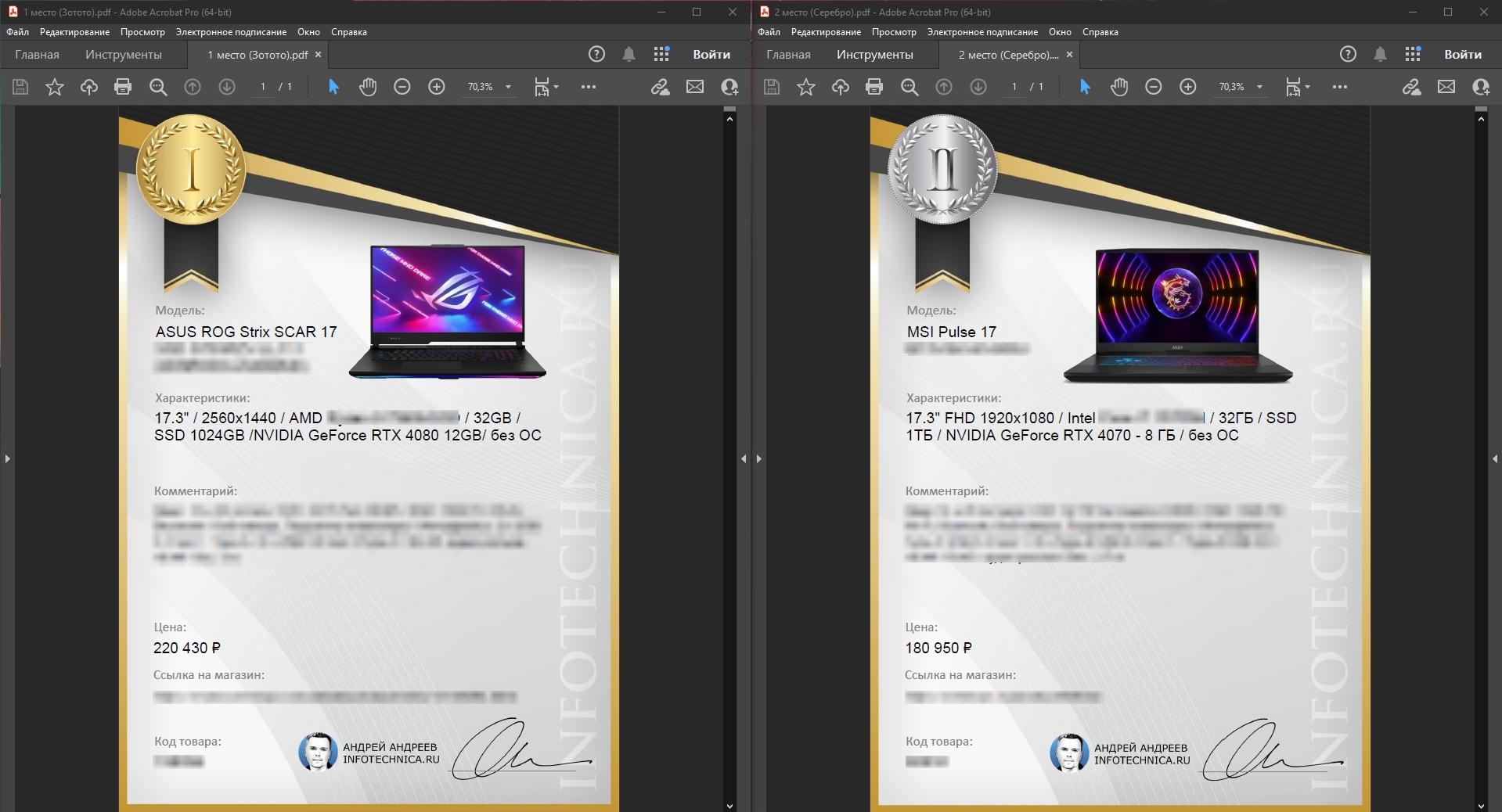Click scroll up arrow in right window
The image size is (1502, 812).
point(1481,119)
